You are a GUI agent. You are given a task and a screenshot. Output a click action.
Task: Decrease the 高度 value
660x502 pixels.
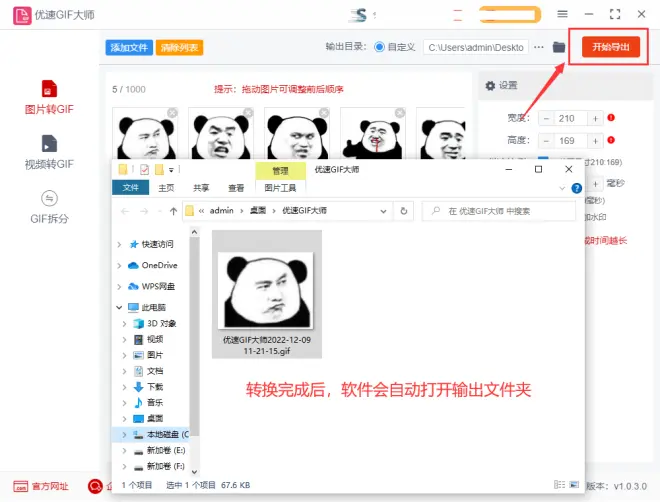(x=546, y=141)
